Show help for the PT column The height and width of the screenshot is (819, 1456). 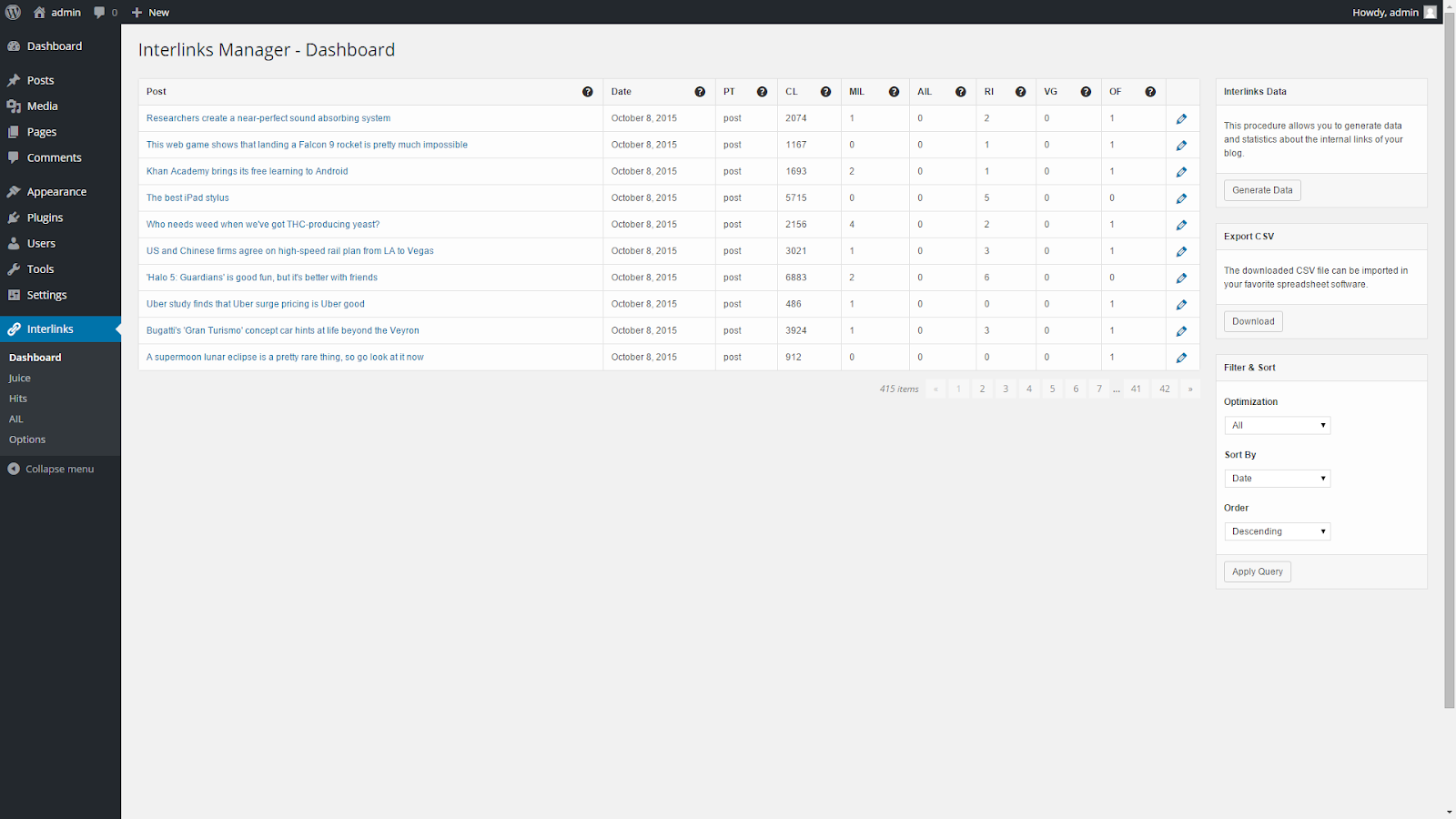tap(762, 92)
